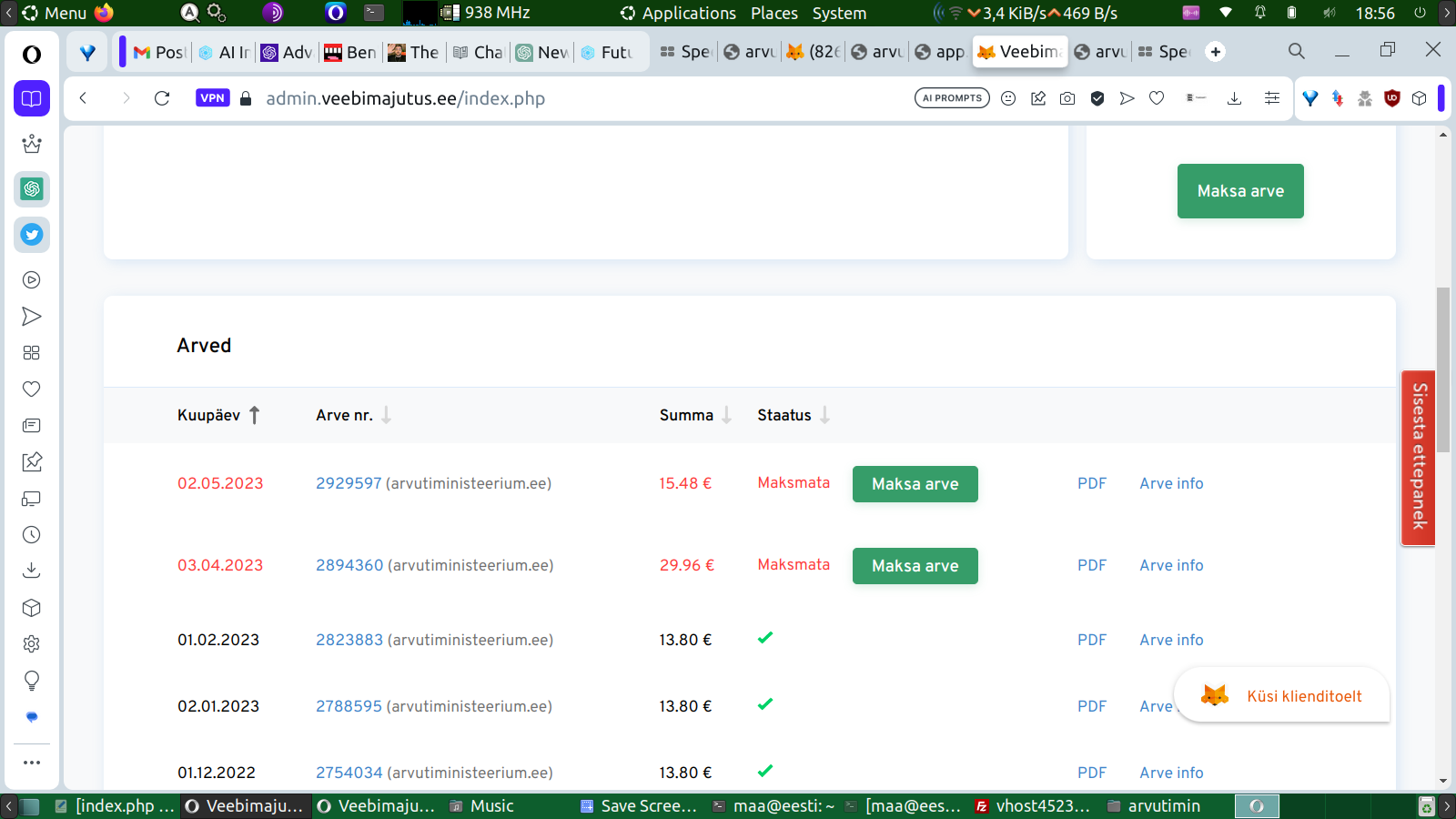Open PDF for invoice 2788595
Screen dimensions: 1456x819
tap(1092, 706)
